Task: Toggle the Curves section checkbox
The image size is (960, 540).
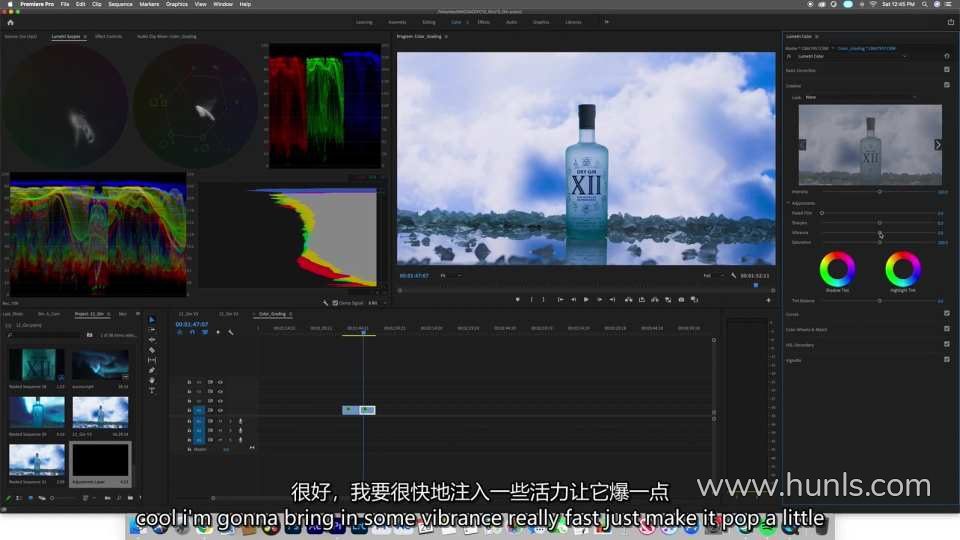Action: pos(947,313)
